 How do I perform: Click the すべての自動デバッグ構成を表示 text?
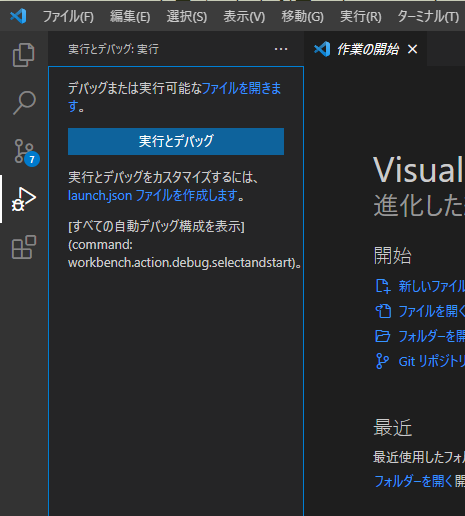(x=156, y=227)
